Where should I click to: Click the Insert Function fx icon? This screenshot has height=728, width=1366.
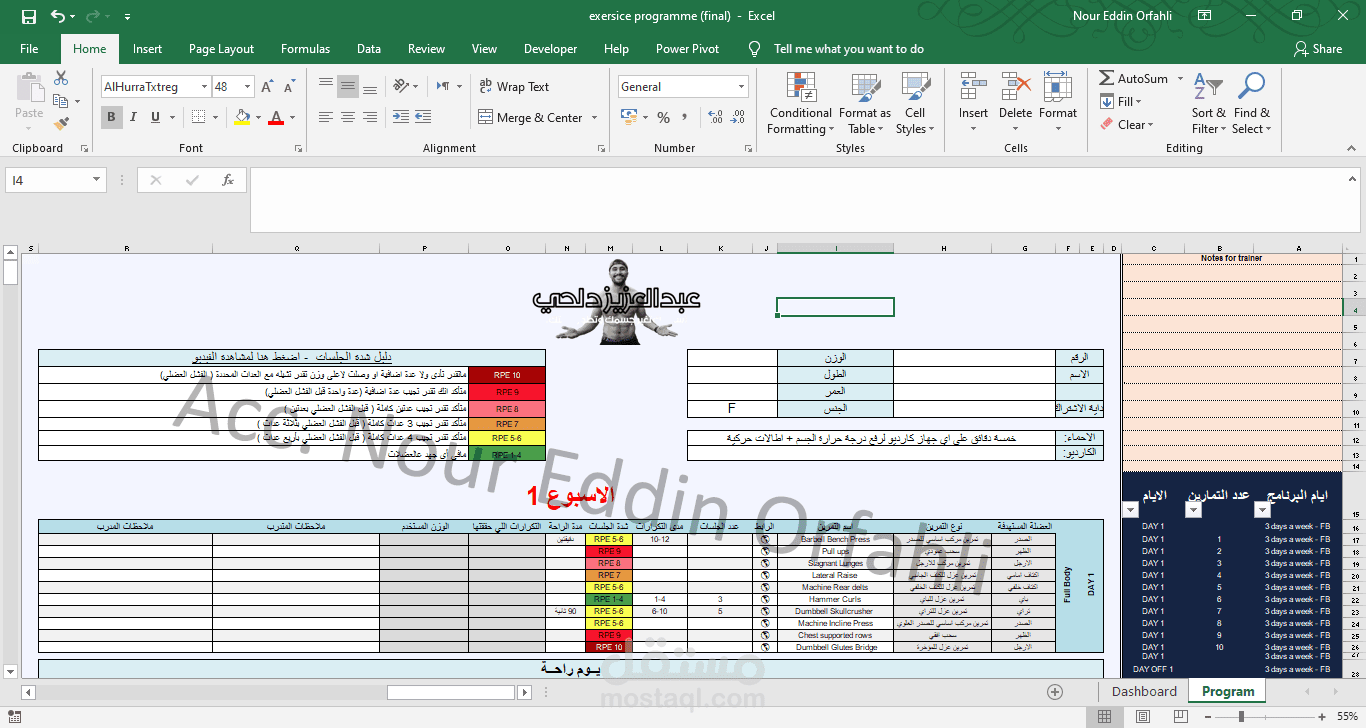point(228,180)
